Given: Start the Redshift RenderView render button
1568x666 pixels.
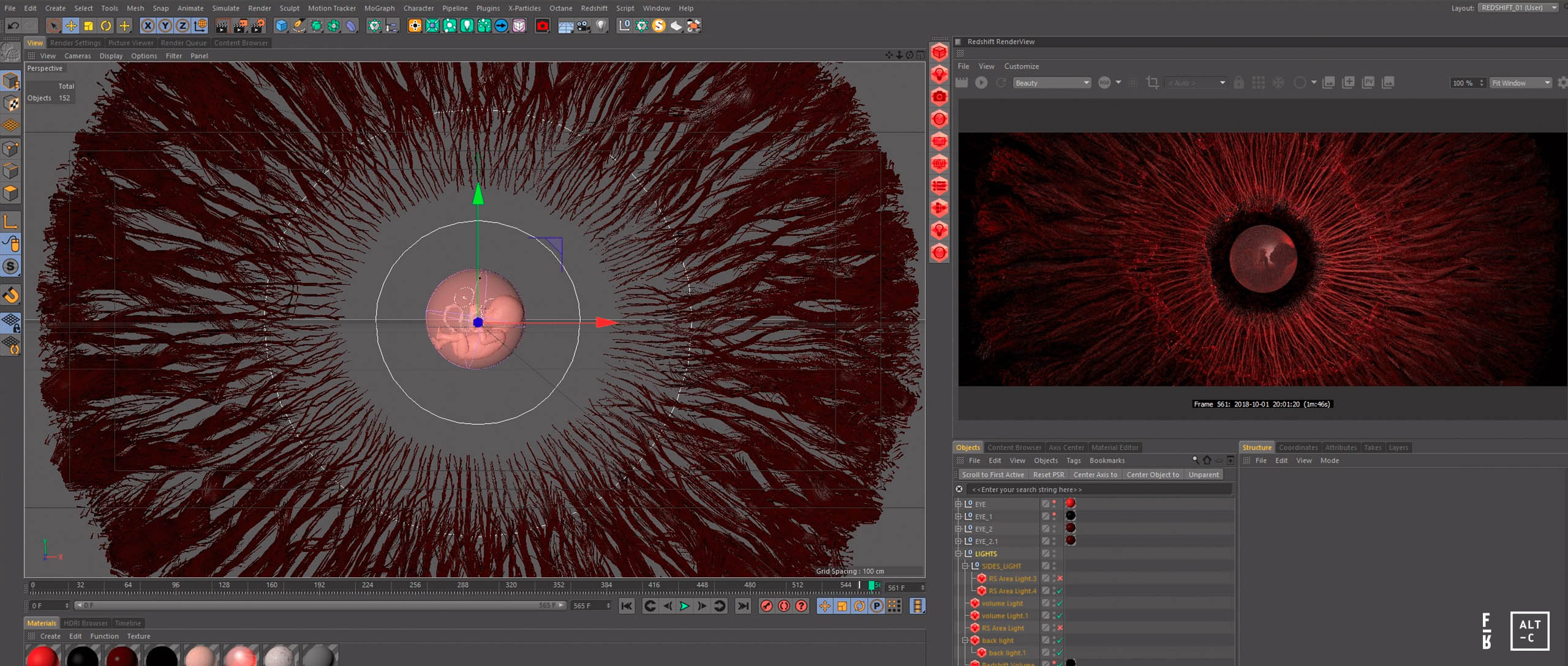Looking at the screenshot, I should pyautogui.click(x=981, y=83).
